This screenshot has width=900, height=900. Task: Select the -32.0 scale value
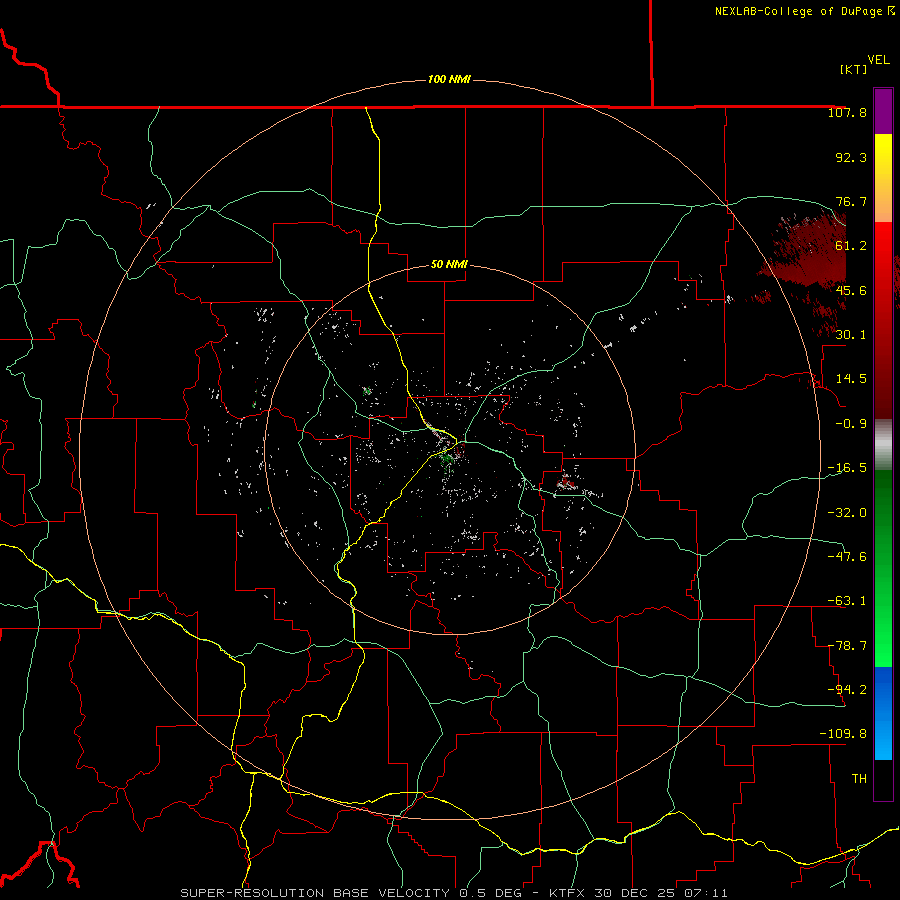click(847, 513)
